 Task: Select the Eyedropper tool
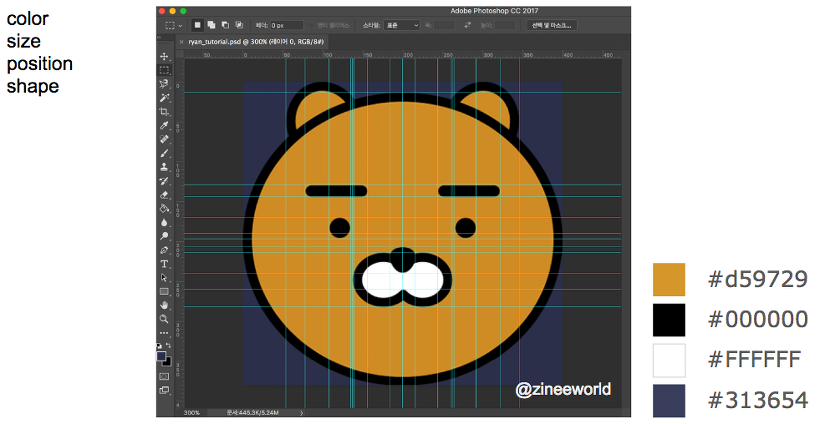tap(164, 126)
